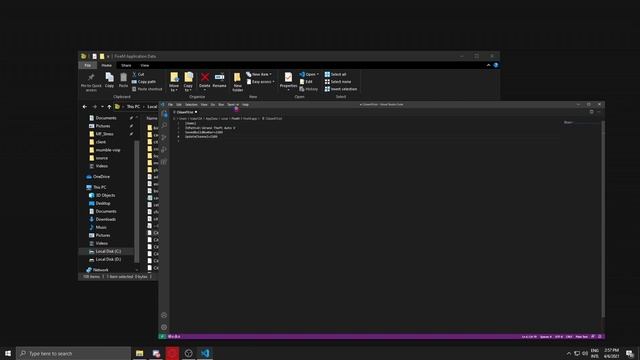The width and height of the screenshot is (640, 360).
Task: Select Local Disk (C:) in navigation pane
Action: click(x=105, y=251)
